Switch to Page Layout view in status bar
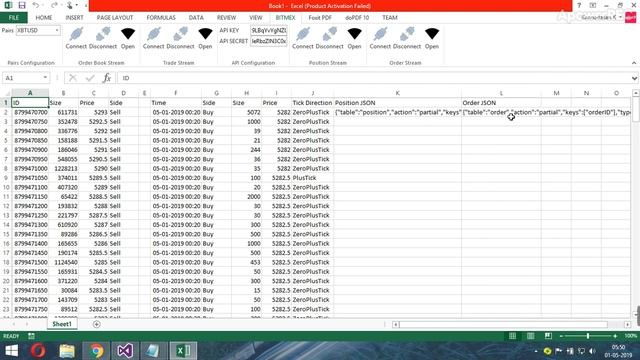 coord(530,336)
